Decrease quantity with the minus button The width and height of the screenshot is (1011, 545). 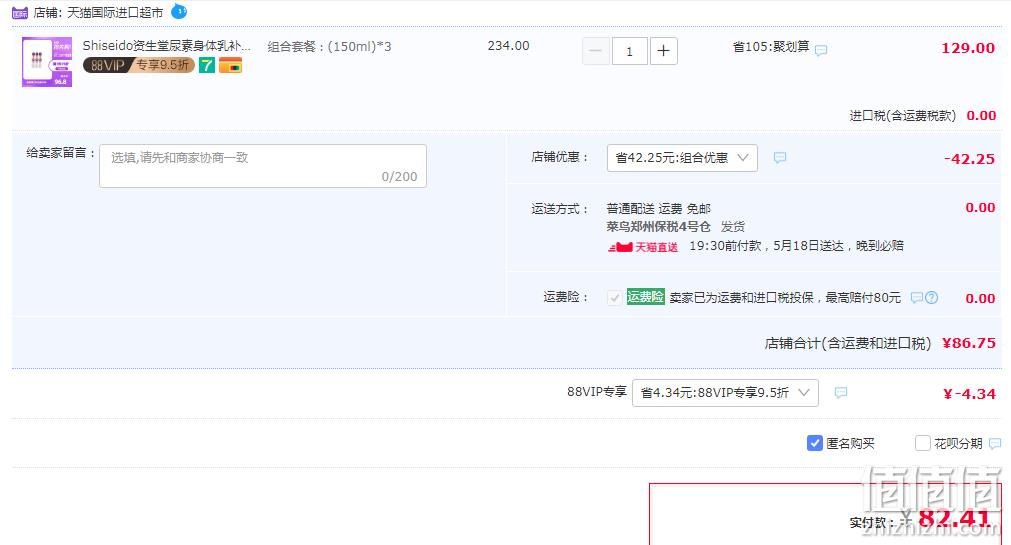[x=596, y=51]
